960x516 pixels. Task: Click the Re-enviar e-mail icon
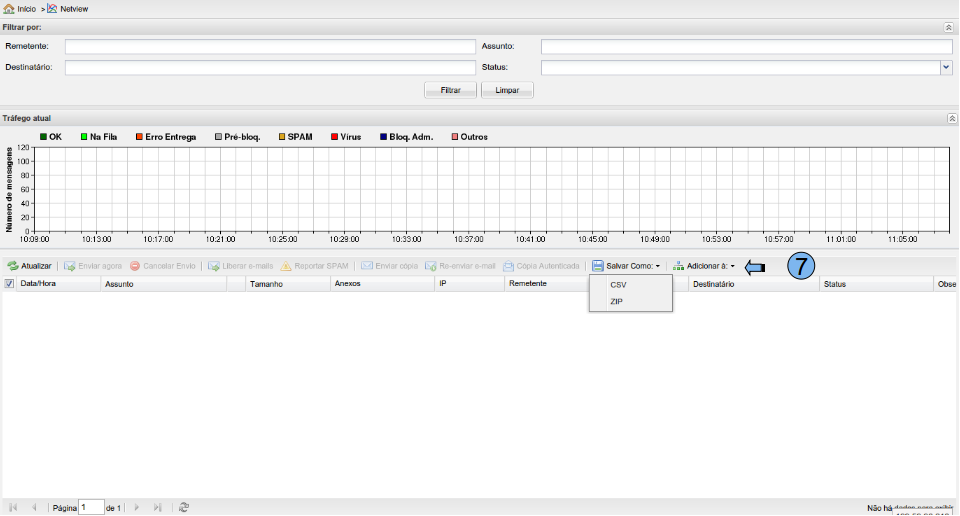click(x=431, y=267)
